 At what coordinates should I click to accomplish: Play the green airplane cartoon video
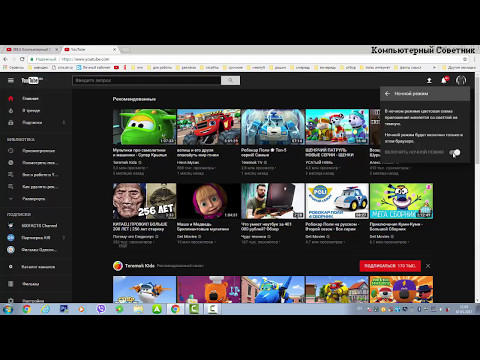[144, 127]
